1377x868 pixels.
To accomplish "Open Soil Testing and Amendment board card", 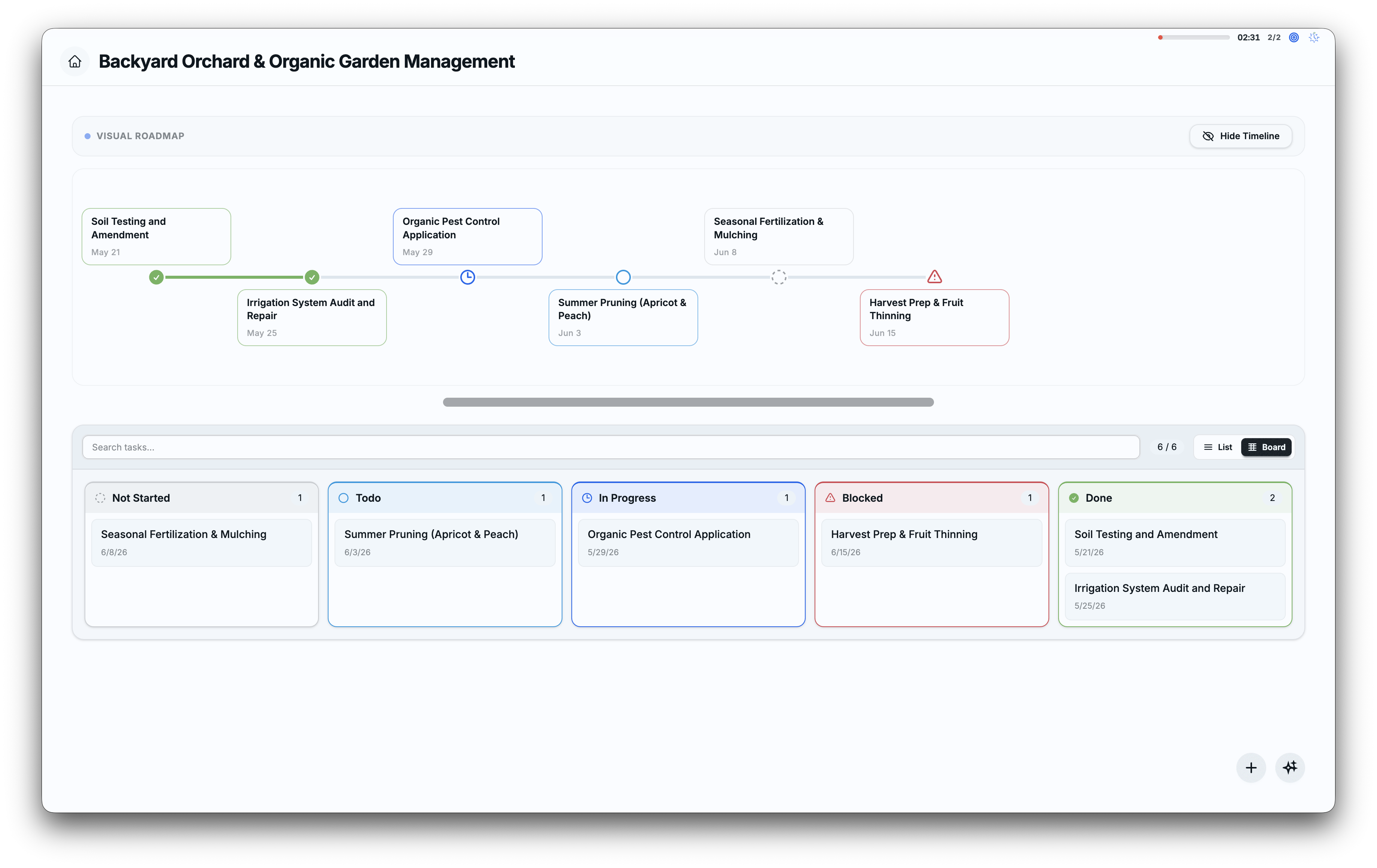I will point(1175,542).
